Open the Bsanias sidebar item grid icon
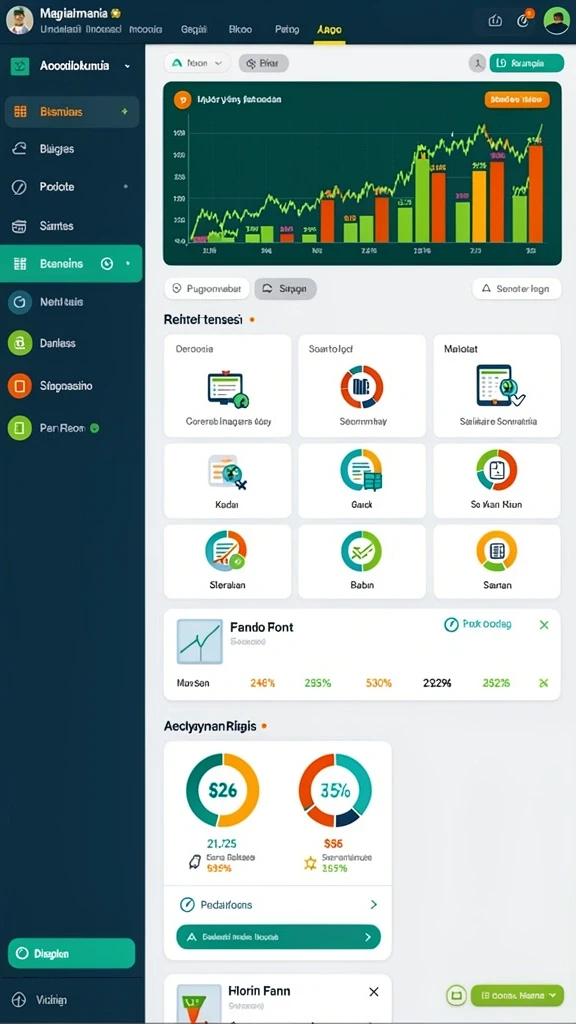This screenshot has width=576, height=1024. [20, 112]
